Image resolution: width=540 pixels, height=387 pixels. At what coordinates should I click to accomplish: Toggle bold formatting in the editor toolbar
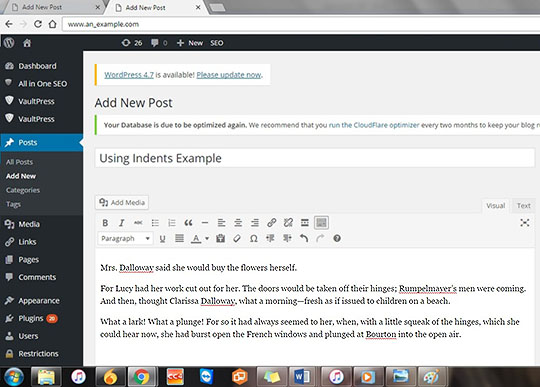coord(105,223)
